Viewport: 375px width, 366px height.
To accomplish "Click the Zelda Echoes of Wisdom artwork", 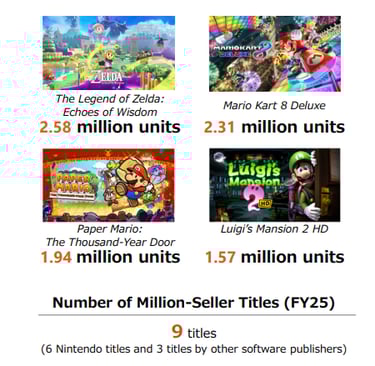I will click(109, 53).
